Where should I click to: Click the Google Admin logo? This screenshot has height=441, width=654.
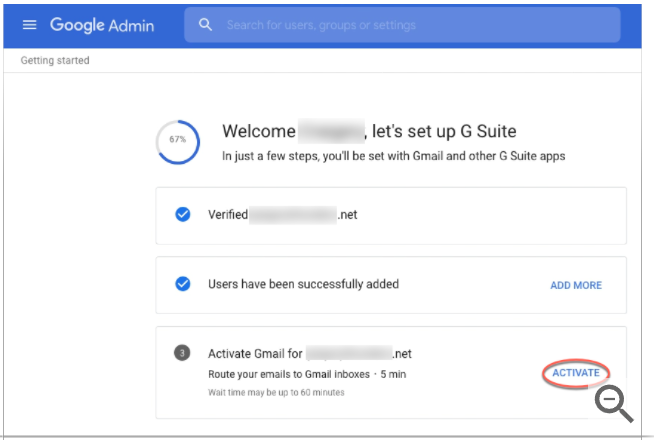click(102, 25)
